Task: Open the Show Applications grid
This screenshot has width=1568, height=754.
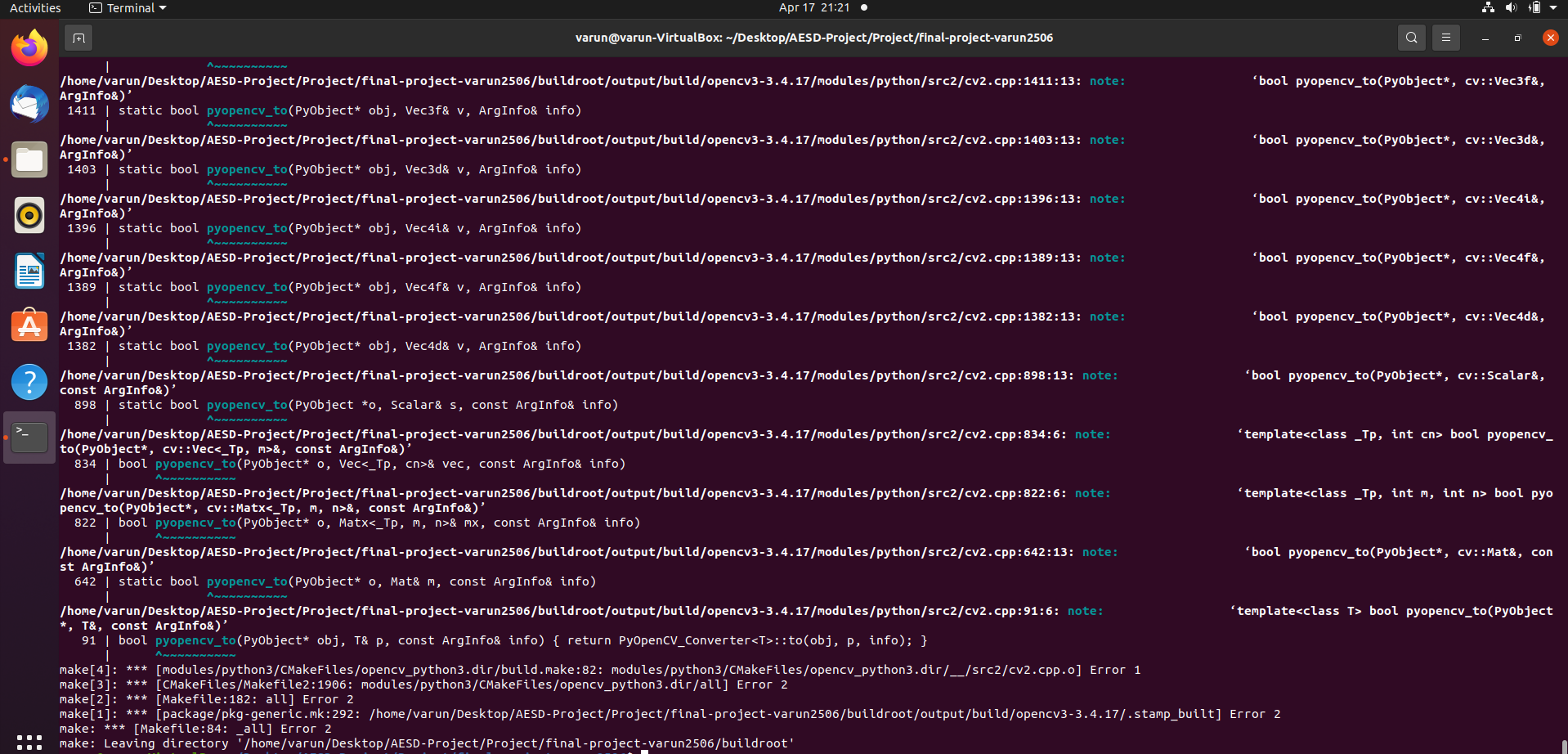Action: coord(29,743)
